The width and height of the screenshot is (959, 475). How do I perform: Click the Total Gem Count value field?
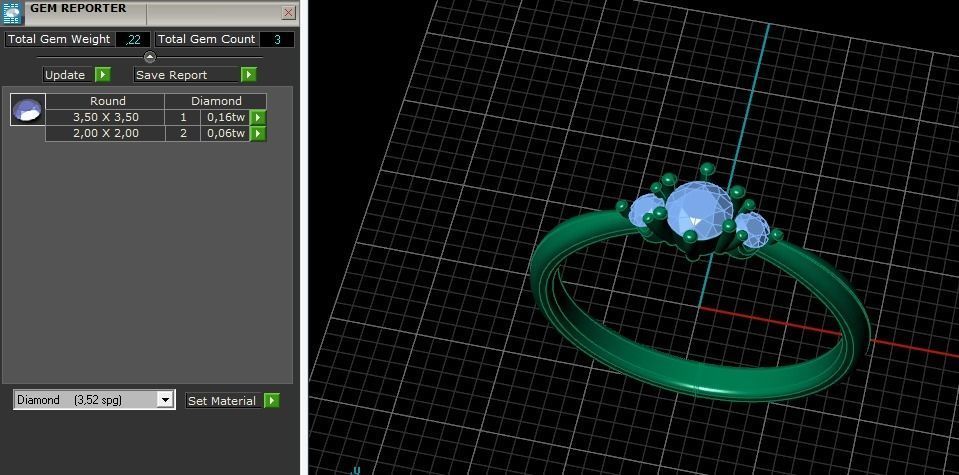click(x=277, y=40)
